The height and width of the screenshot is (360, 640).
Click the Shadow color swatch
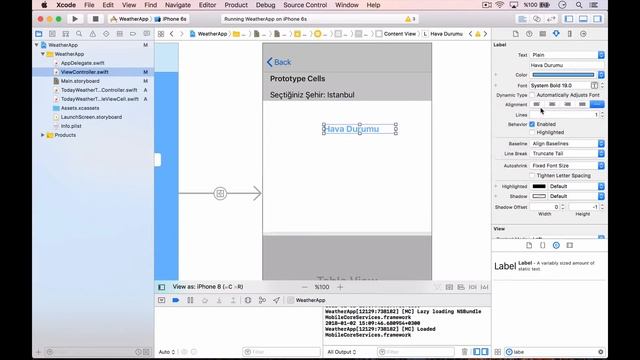coord(539,196)
